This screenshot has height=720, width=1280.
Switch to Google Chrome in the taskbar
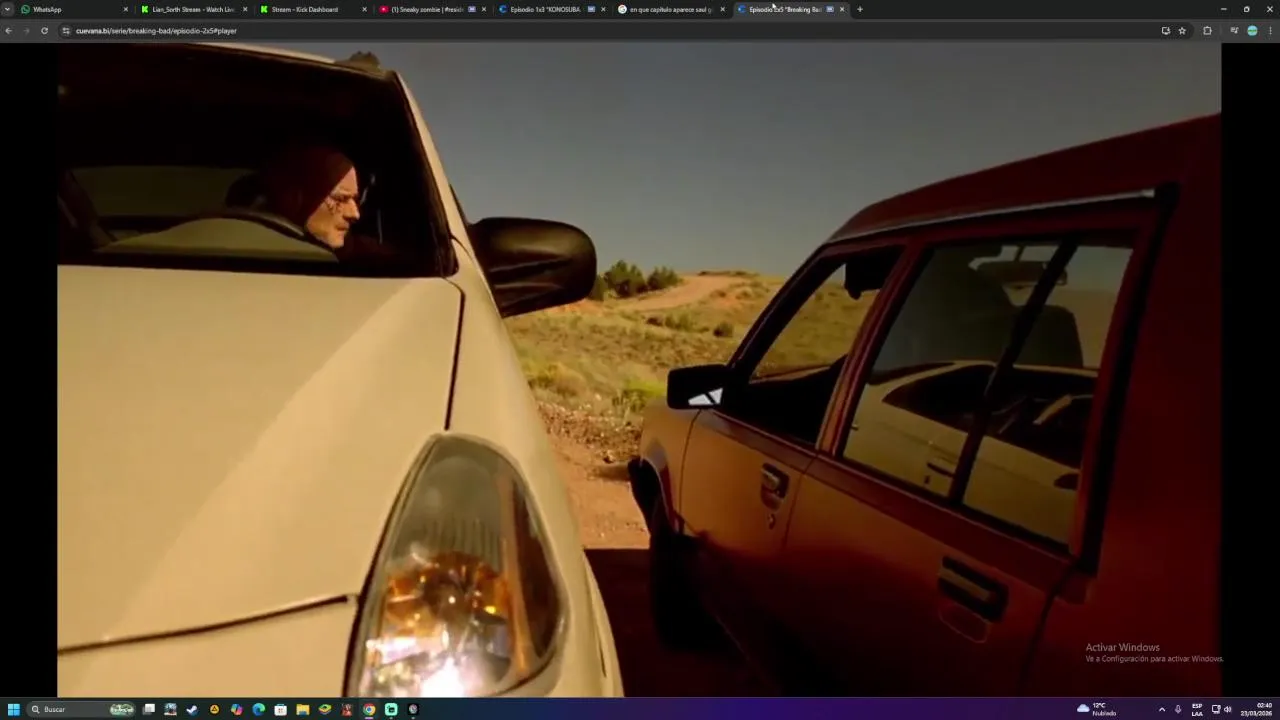click(369, 709)
